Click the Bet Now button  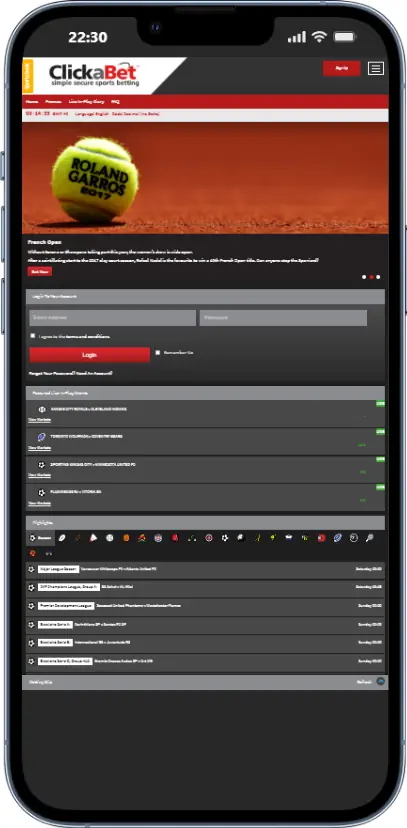(40, 271)
